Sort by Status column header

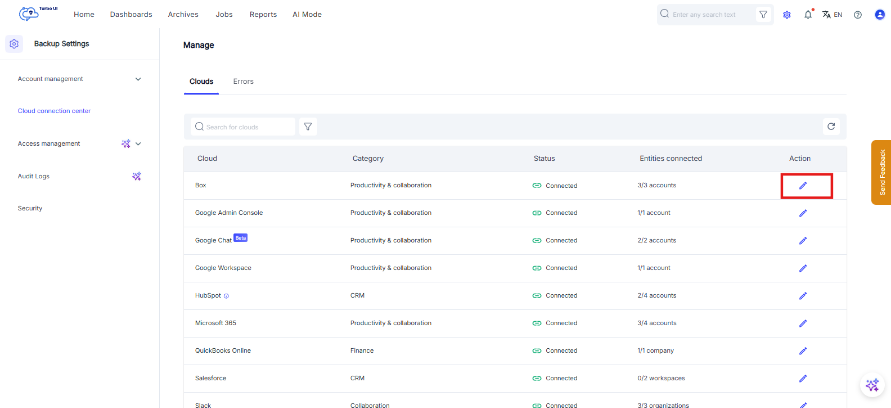pyautogui.click(x=544, y=159)
